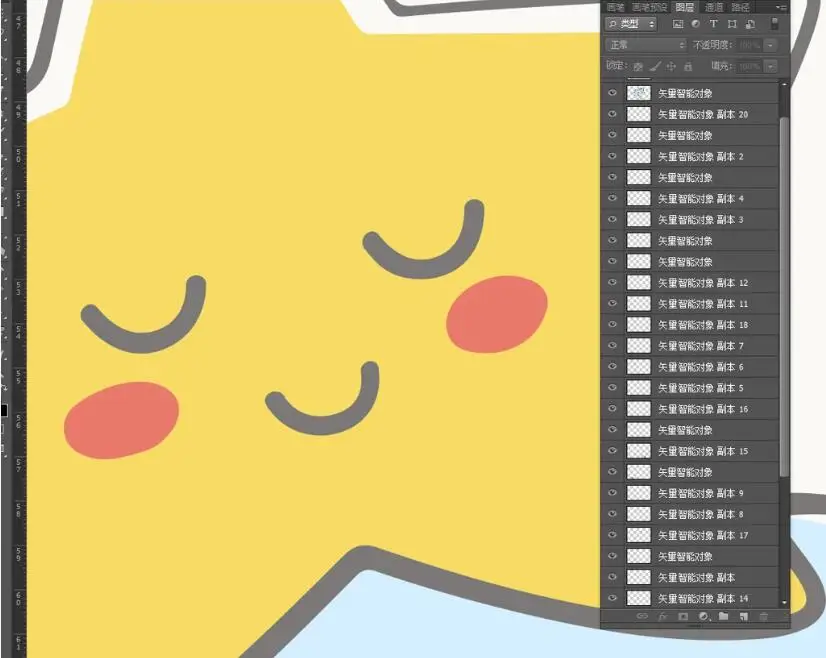
Task: Hide layer 矢量智能对象 副本 2
Action: pos(612,156)
